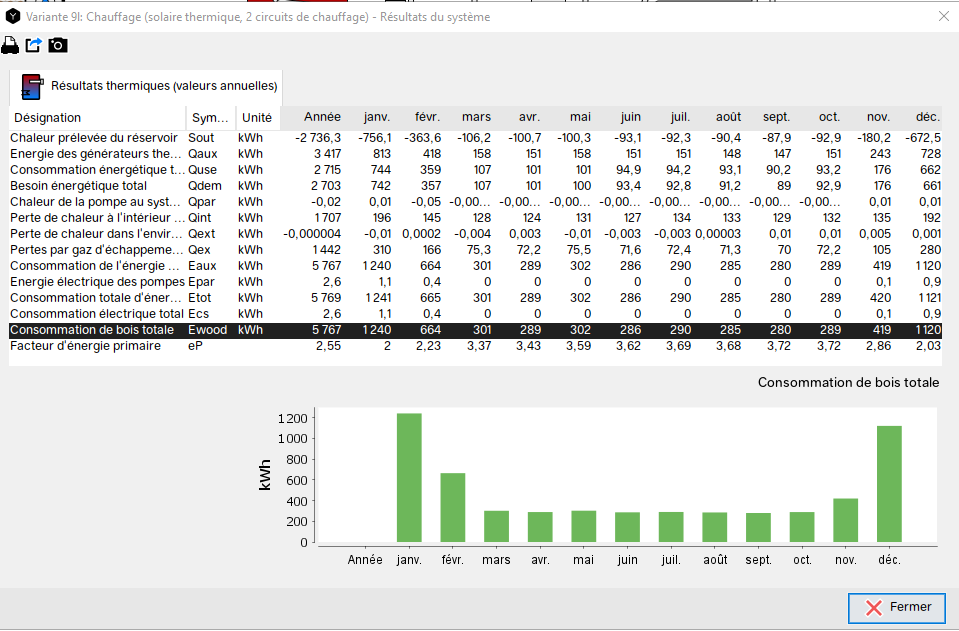Select the Consommation électrique total row
The image size is (959, 631).
click(x=475, y=314)
